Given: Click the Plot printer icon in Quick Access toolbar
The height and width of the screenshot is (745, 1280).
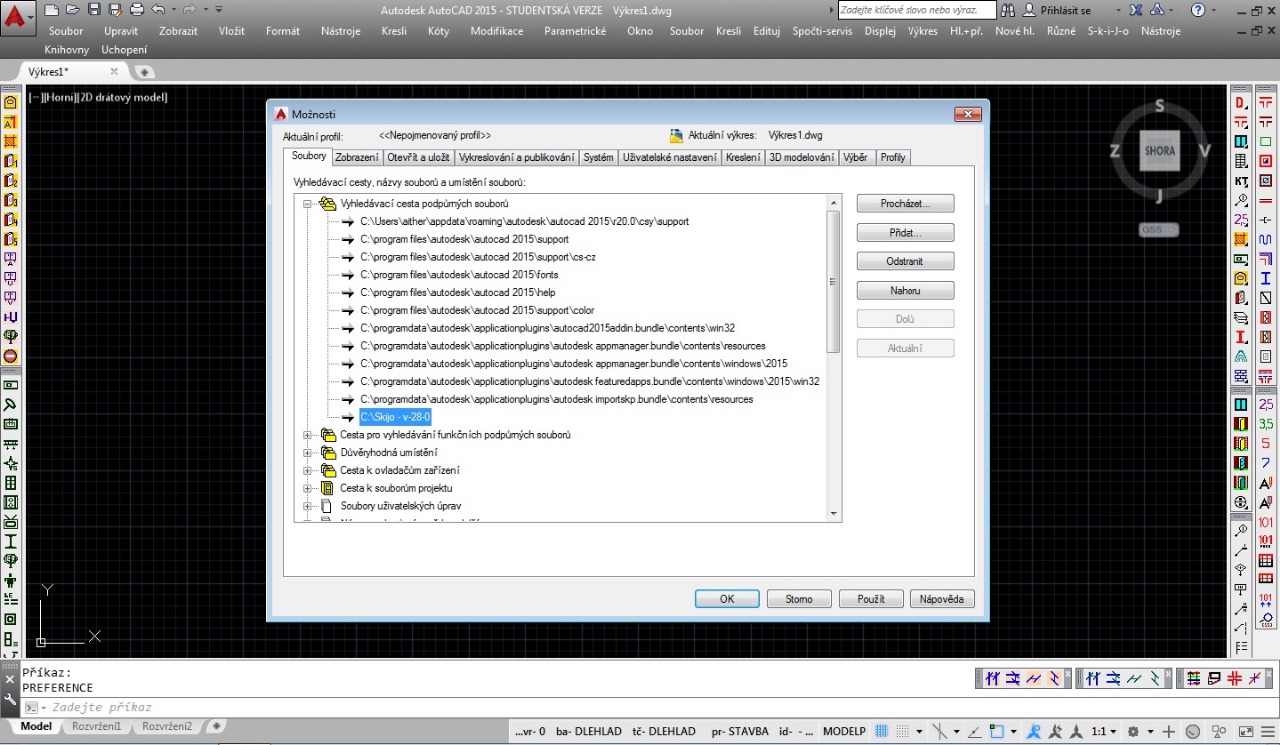Looking at the screenshot, I should coord(137,9).
